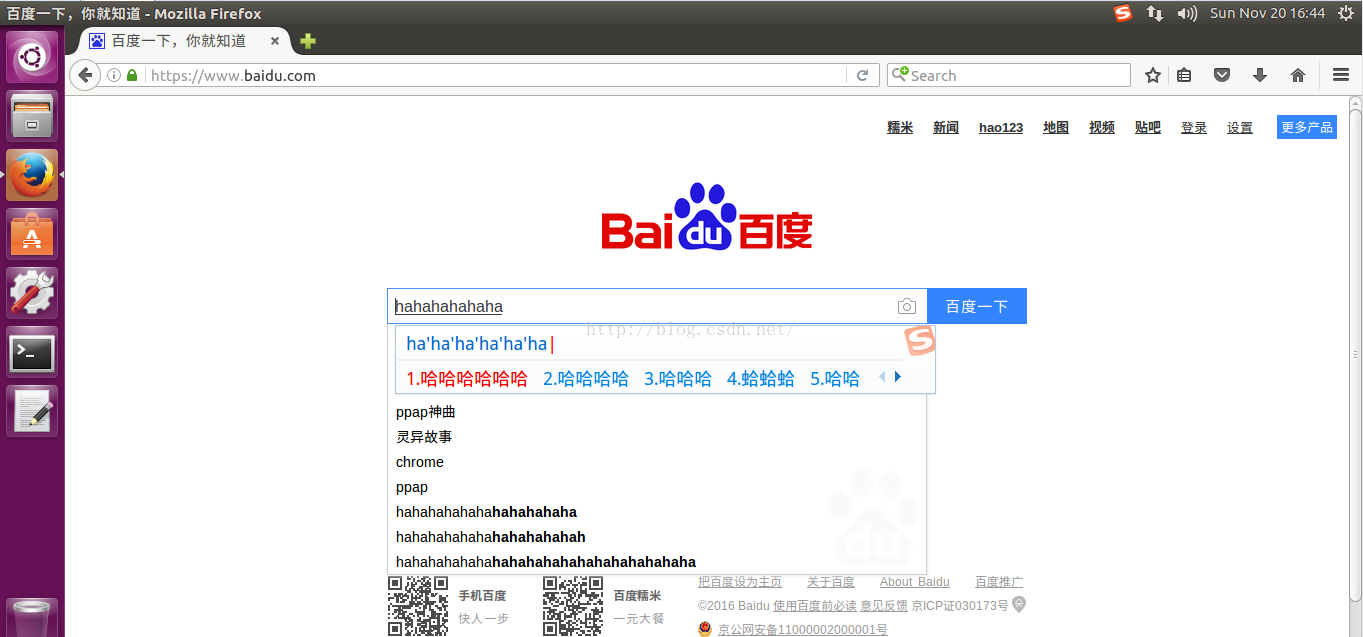Bookmark this page star icon

pyautogui.click(x=1153, y=75)
